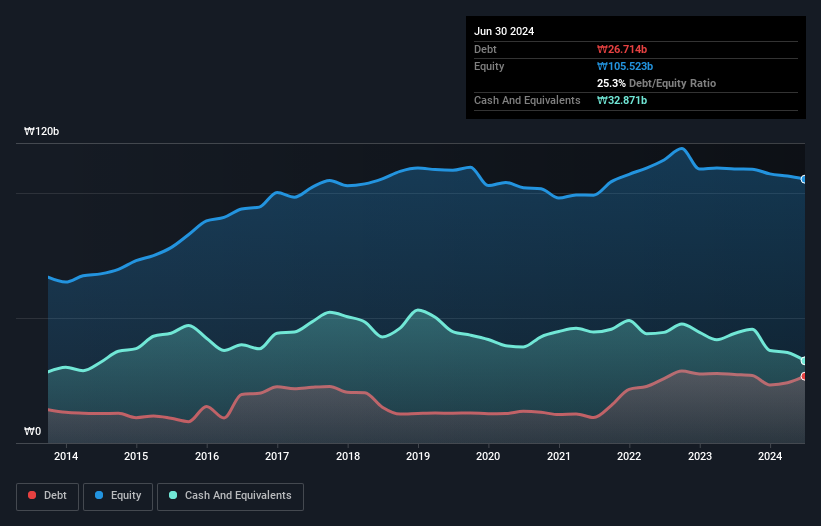The image size is (821, 526).
Task: Toggle Cash And Equivalents legend button
Action: point(230,496)
